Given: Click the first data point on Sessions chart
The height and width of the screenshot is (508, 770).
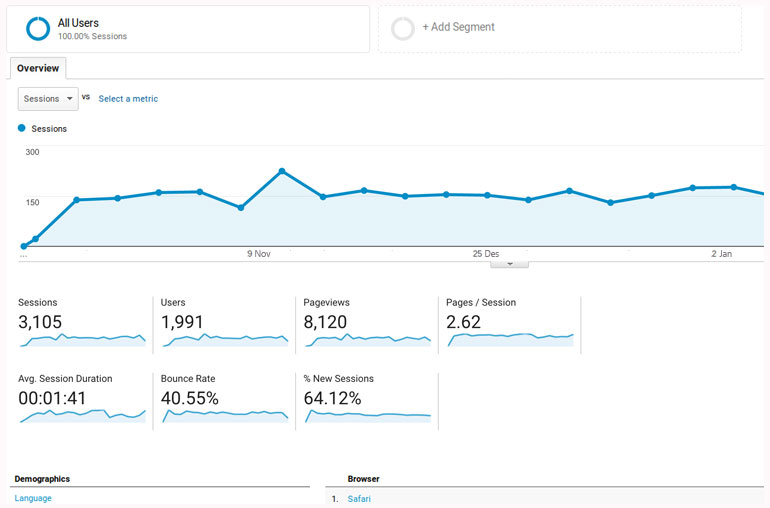Looking at the screenshot, I should 24,246.
